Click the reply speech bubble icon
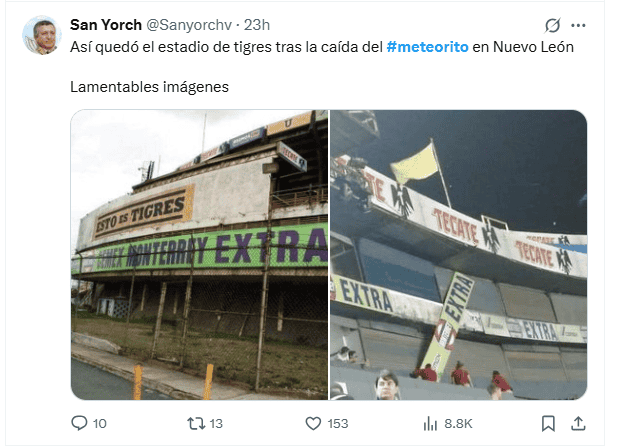The width and height of the screenshot is (622, 446). tap(79, 423)
